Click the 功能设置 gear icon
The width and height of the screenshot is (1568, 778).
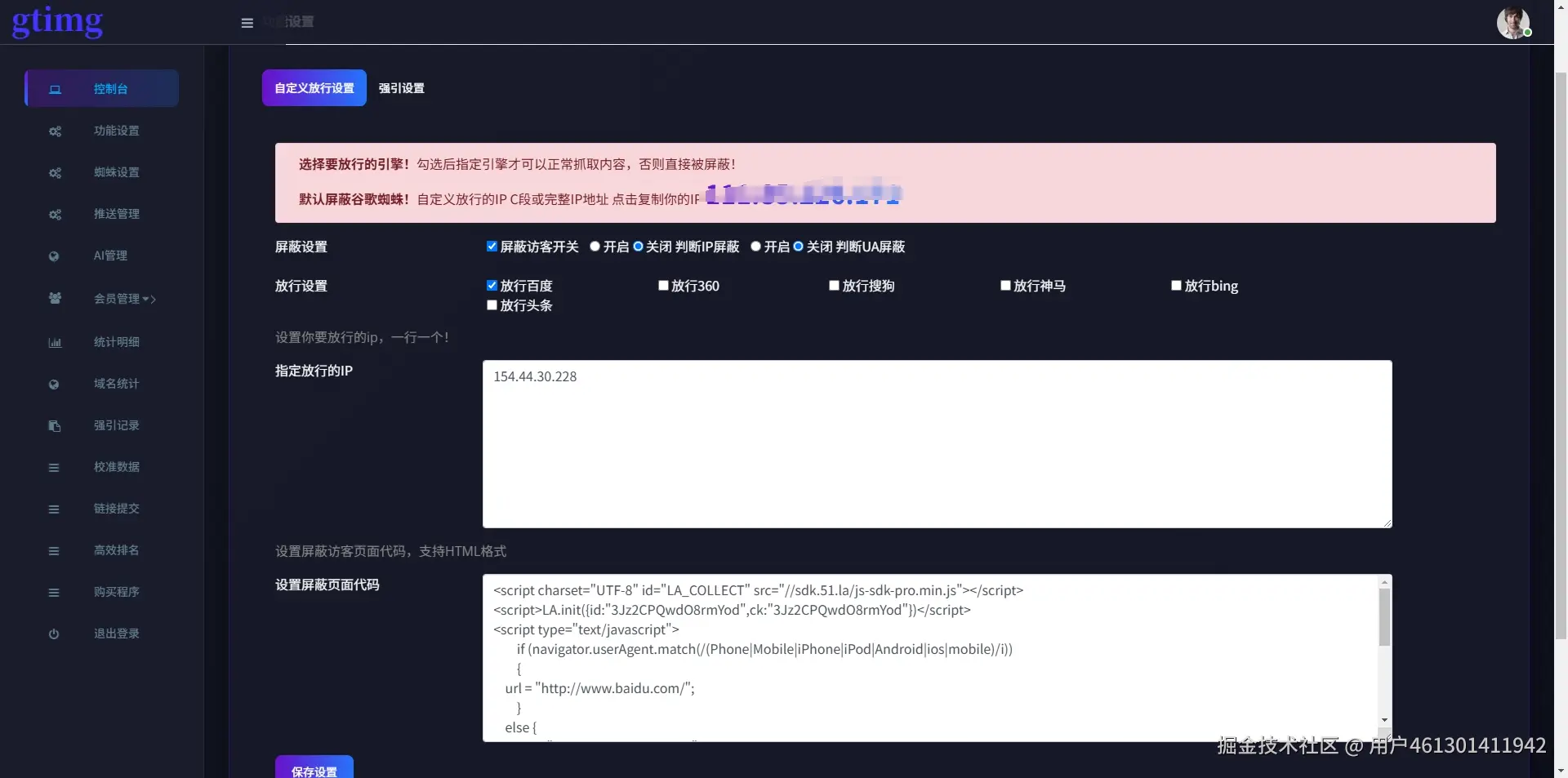(55, 131)
